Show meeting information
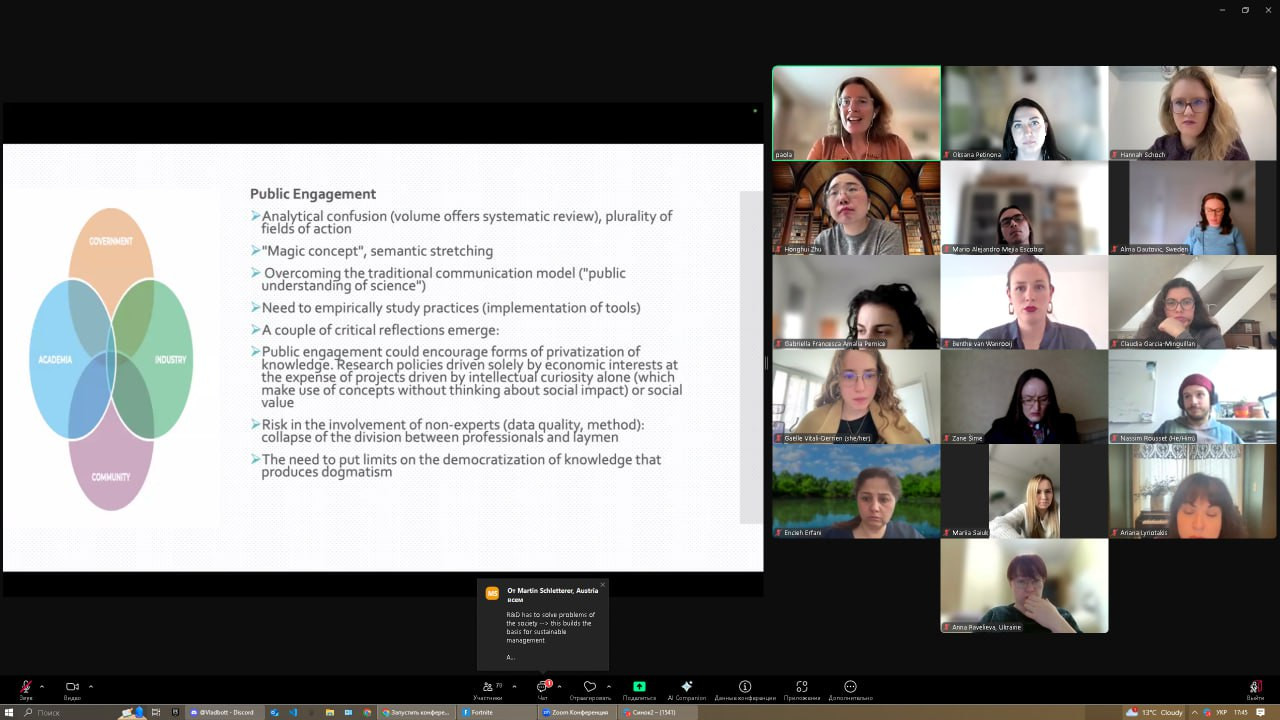1280x720 pixels. click(x=745, y=688)
